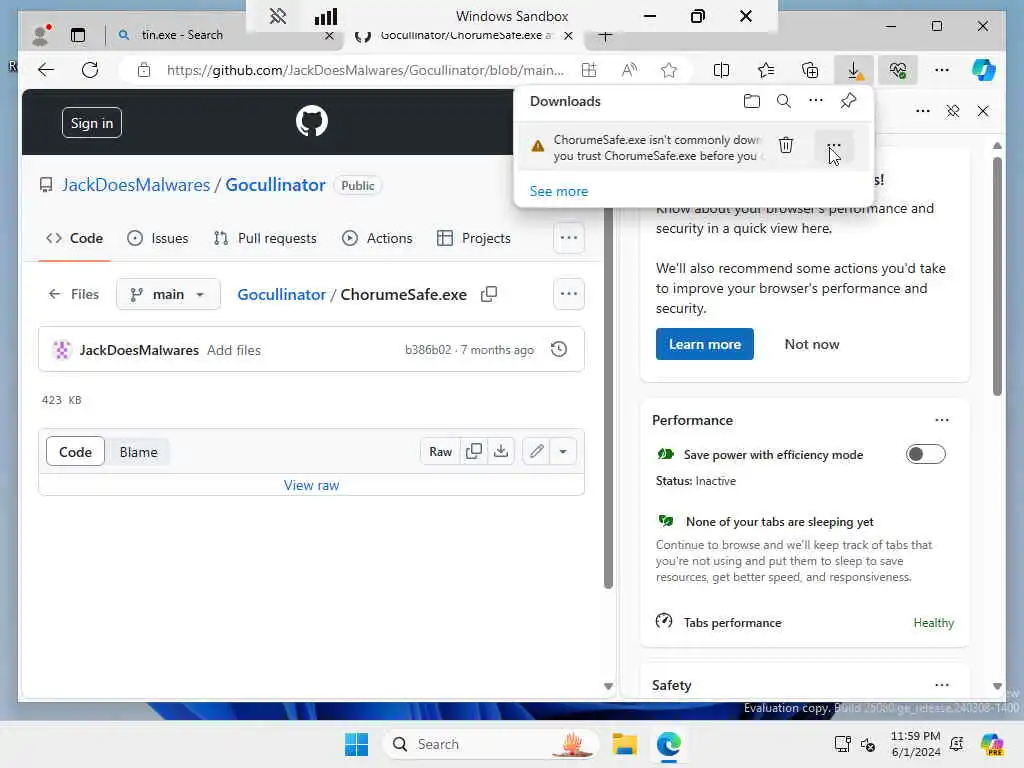This screenshot has width=1024, height=768.
Task: Open new tab plus button
Action: (605, 36)
